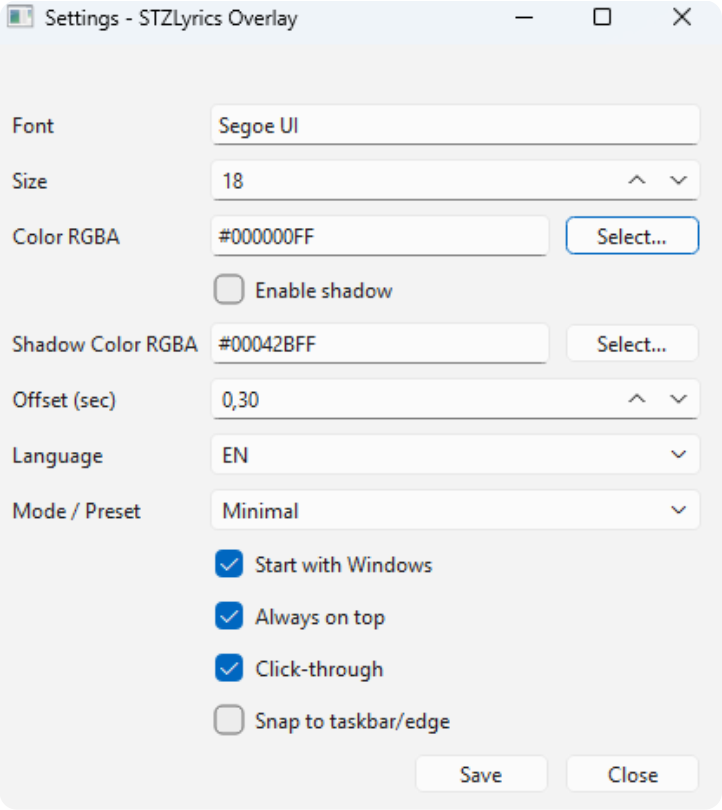This screenshot has height=810, width=722.
Task: Maximize the Settings window
Action: pyautogui.click(x=602, y=18)
